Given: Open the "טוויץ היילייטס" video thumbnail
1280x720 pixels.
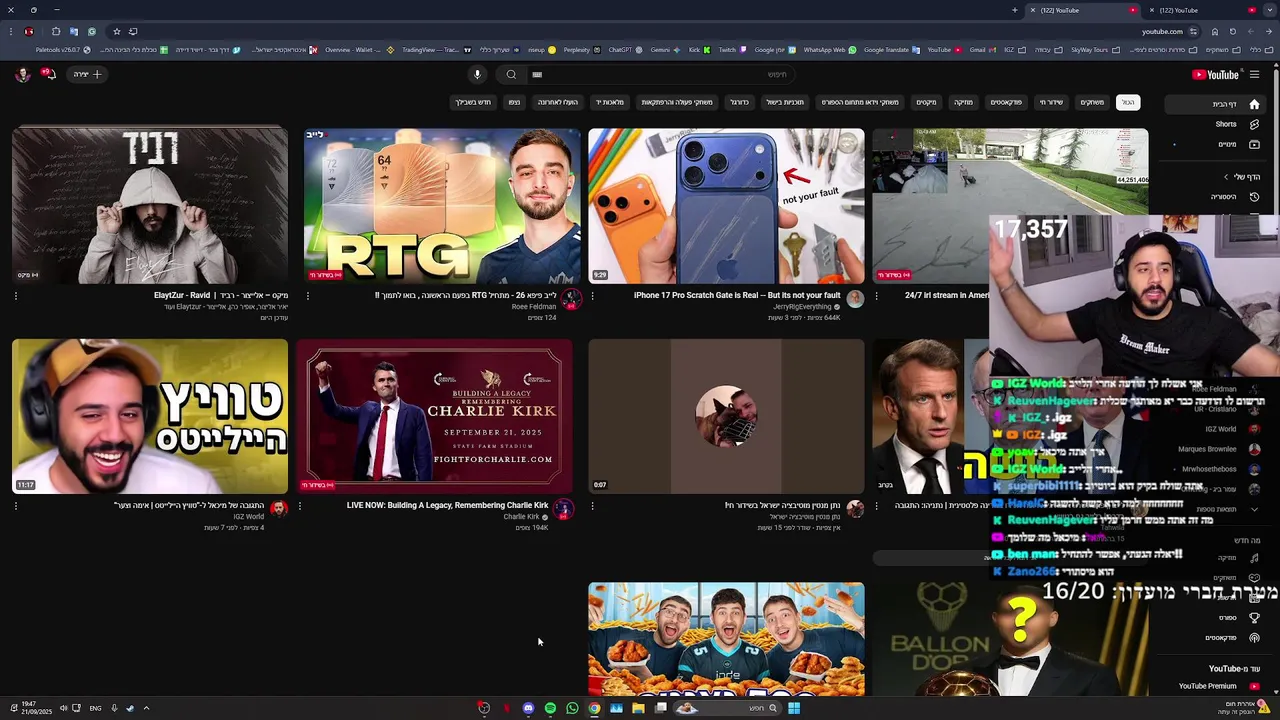Looking at the screenshot, I should pos(150,416).
